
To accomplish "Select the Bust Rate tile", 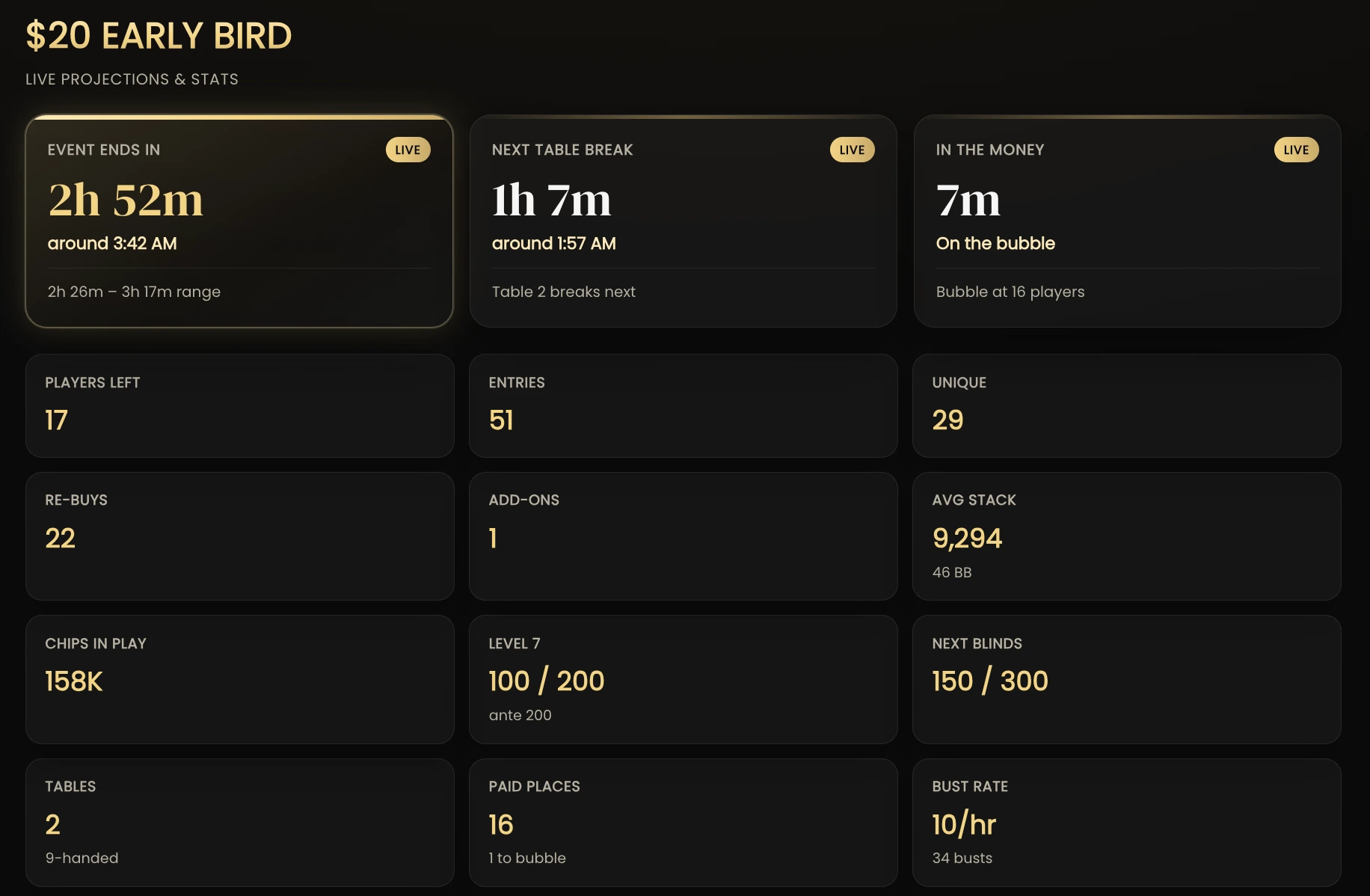I will [x=1126, y=823].
